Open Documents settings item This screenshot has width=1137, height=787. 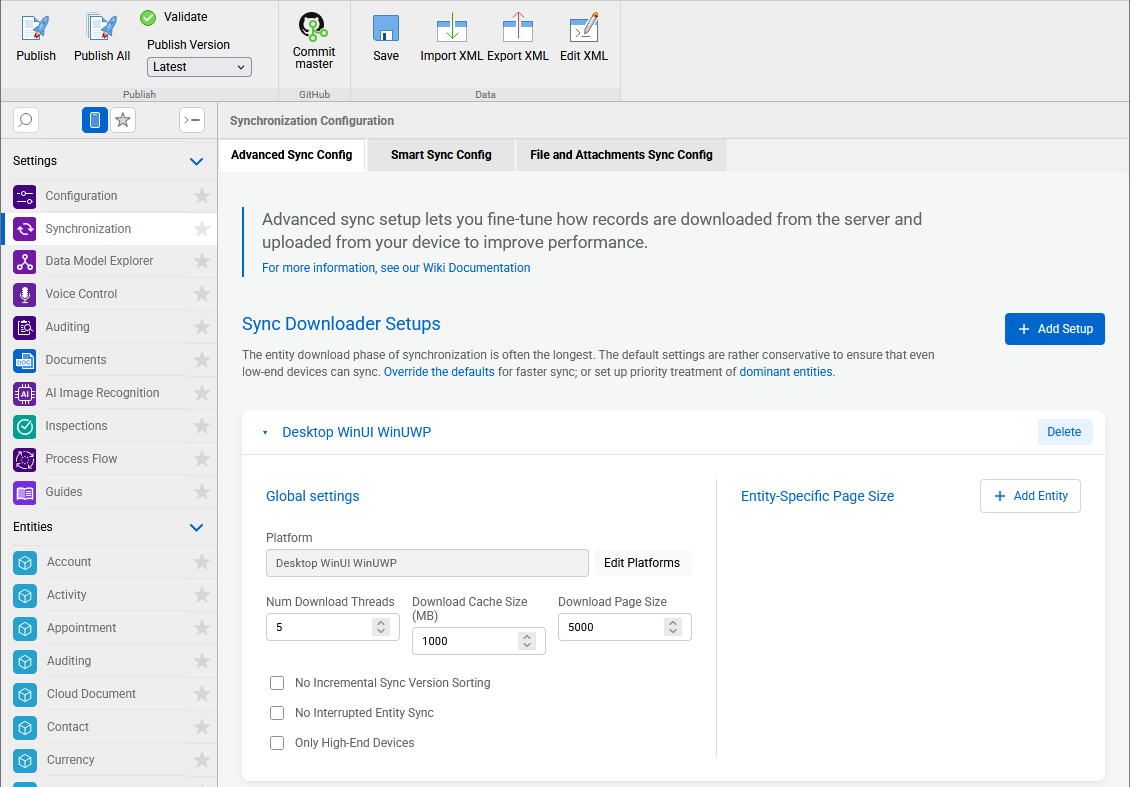pos(109,360)
